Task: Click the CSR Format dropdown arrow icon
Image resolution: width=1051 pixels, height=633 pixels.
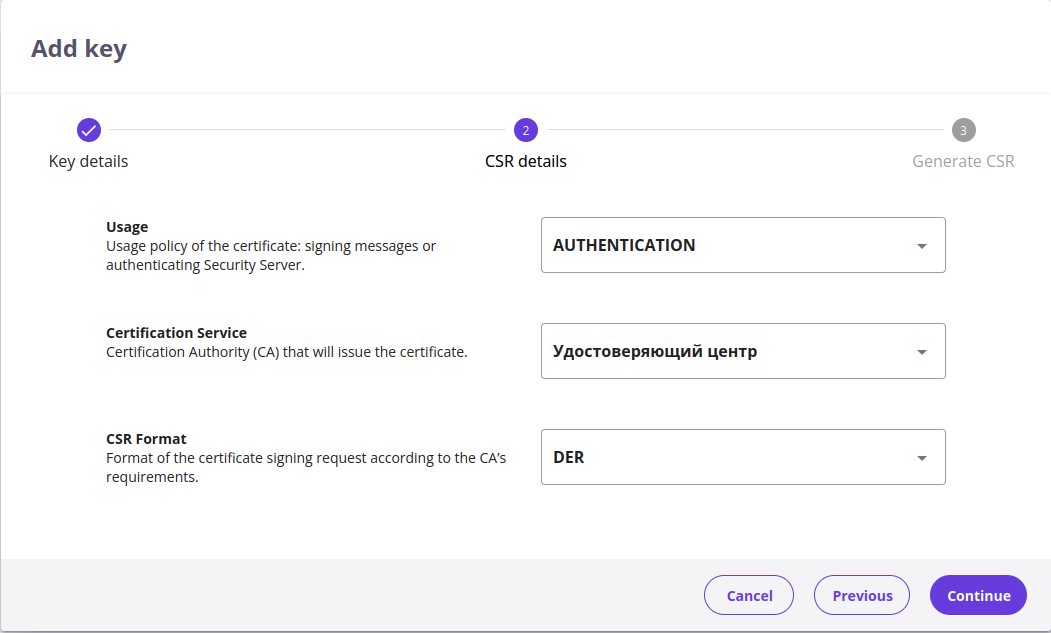Action: 922,458
